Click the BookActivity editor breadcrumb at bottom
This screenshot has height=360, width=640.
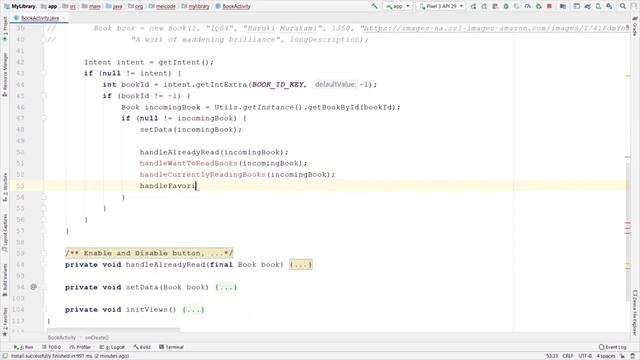(62, 338)
